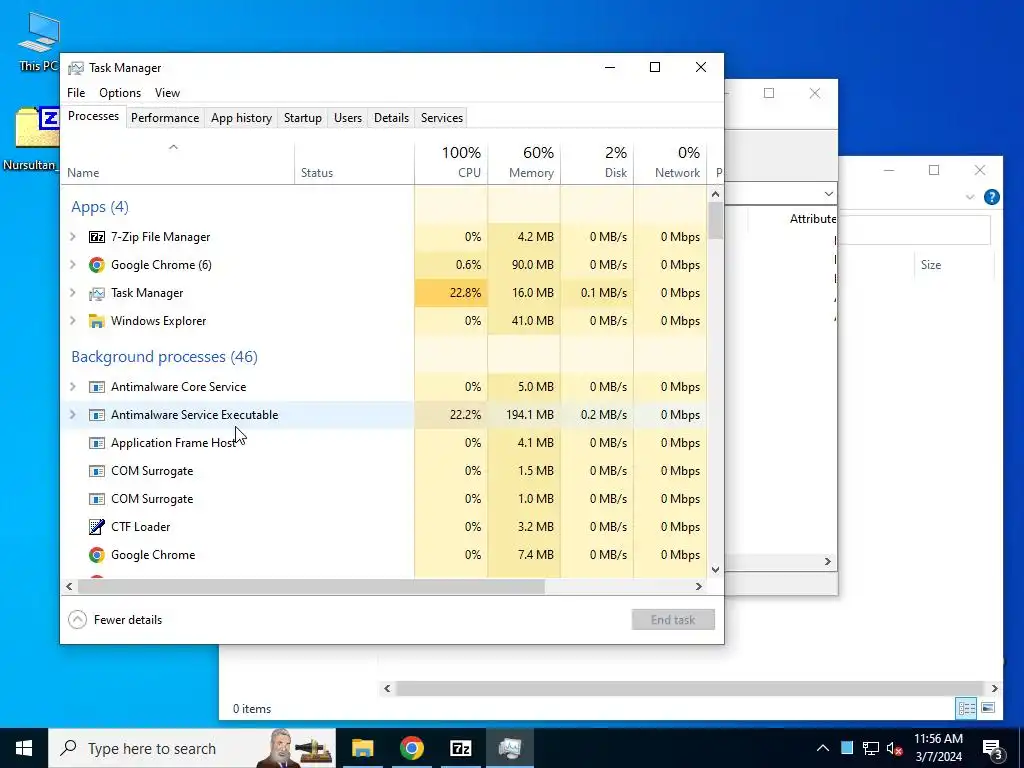Click the 7-Zip File Manager process icon
This screenshot has width=1024, height=768.
(x=97, y=237)
